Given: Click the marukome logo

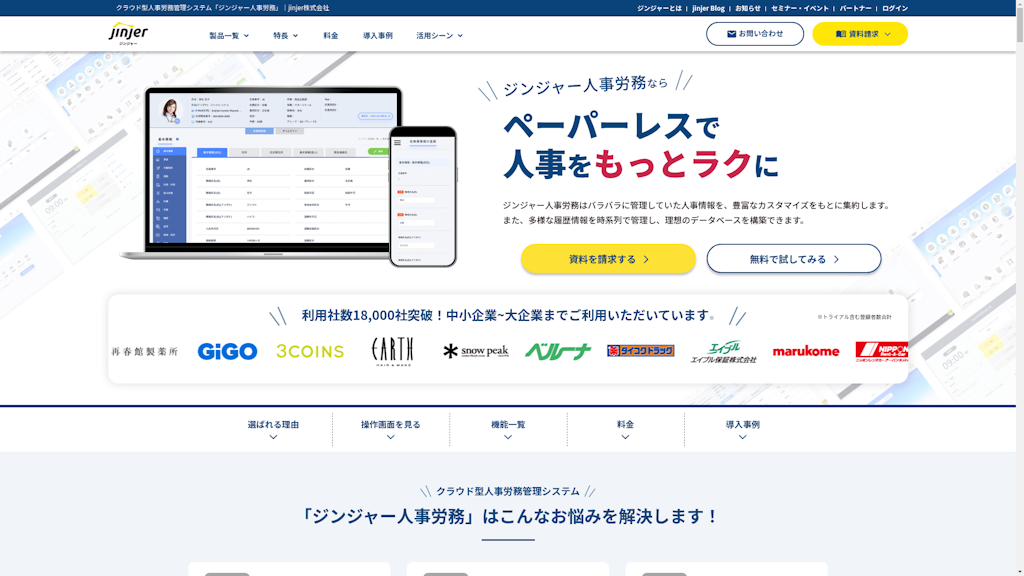Looking at the screenshot, I should click(806, 351).
